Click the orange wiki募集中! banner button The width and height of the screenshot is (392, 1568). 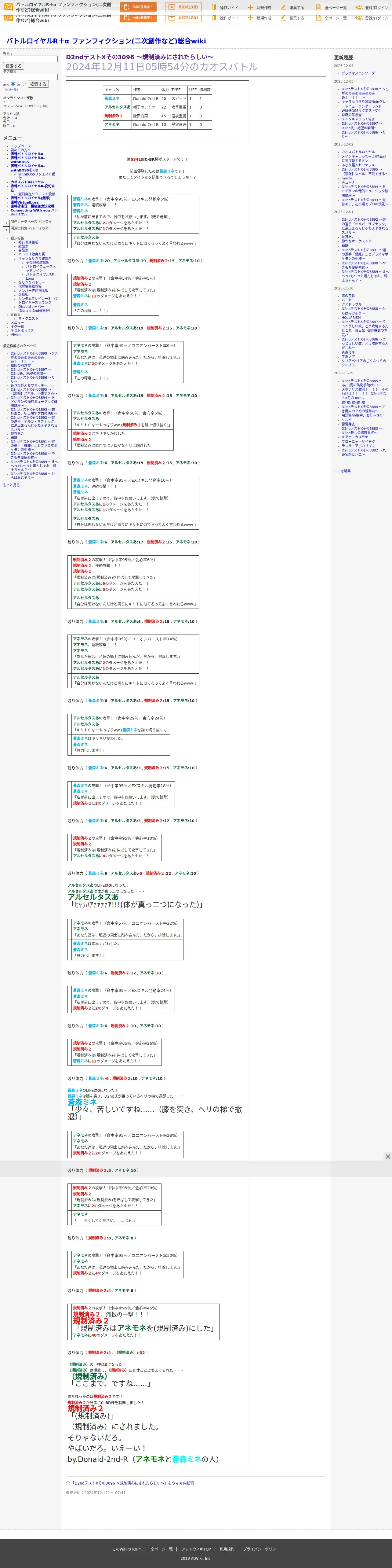tap(139, 7)
